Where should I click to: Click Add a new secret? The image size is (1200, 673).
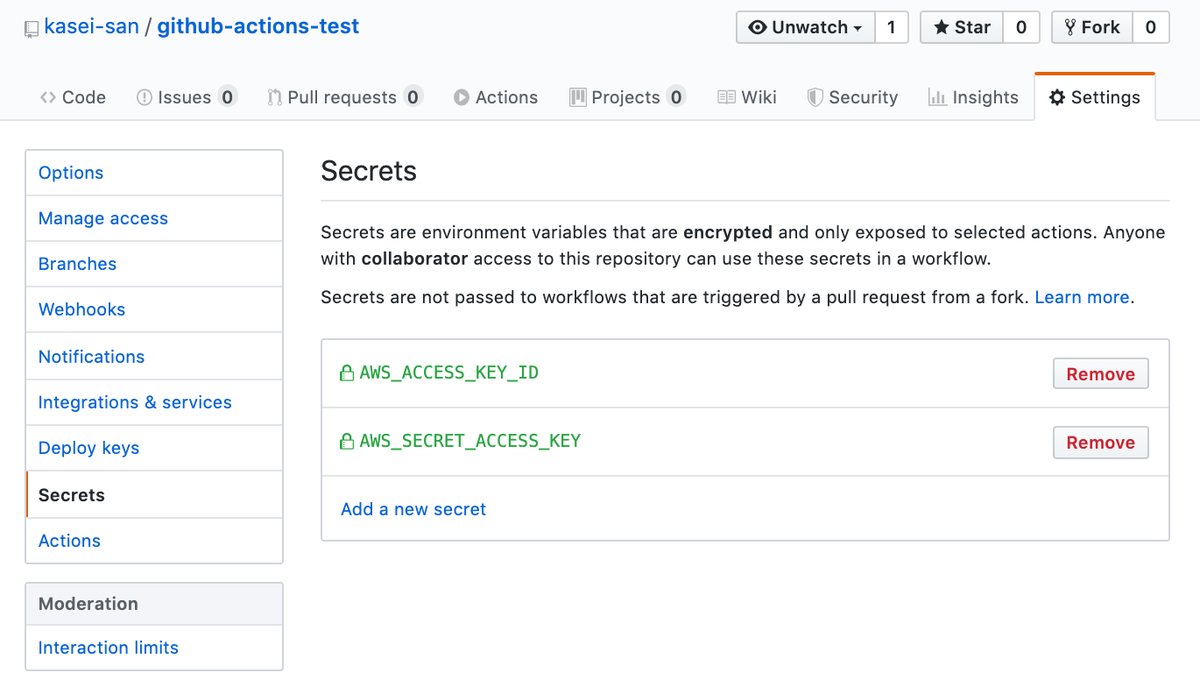pos(413,509)
